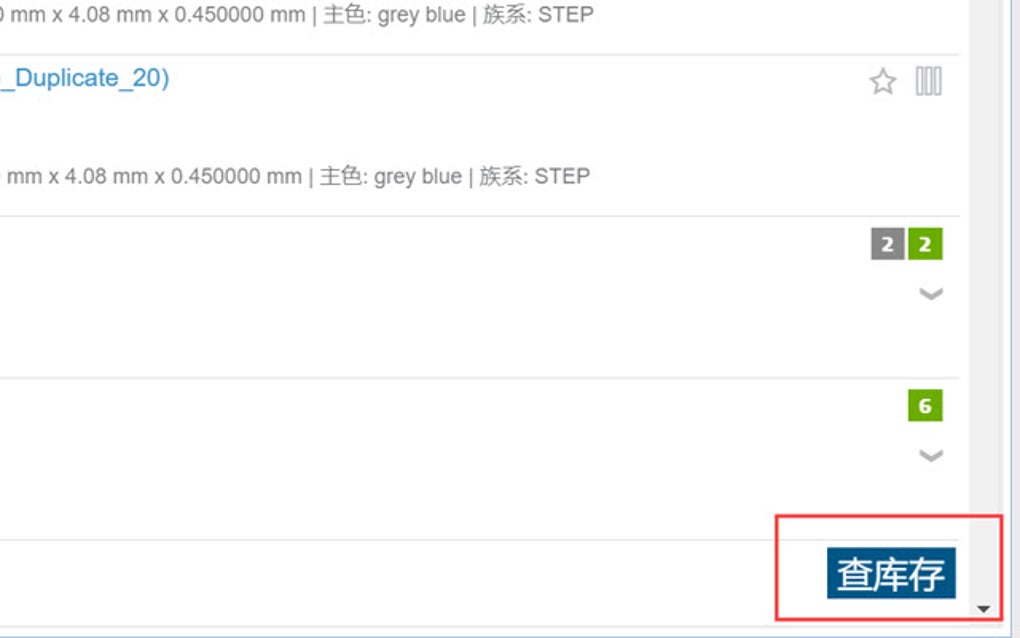
Task: Open the _Duplicate_20) link
Action: [85, 78]
